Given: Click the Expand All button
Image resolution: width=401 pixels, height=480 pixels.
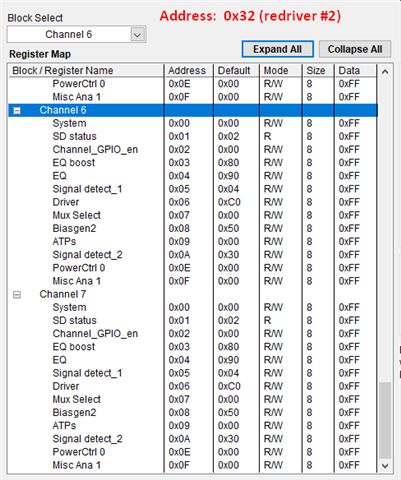Looking at the screenshot, I should (277, 49).
